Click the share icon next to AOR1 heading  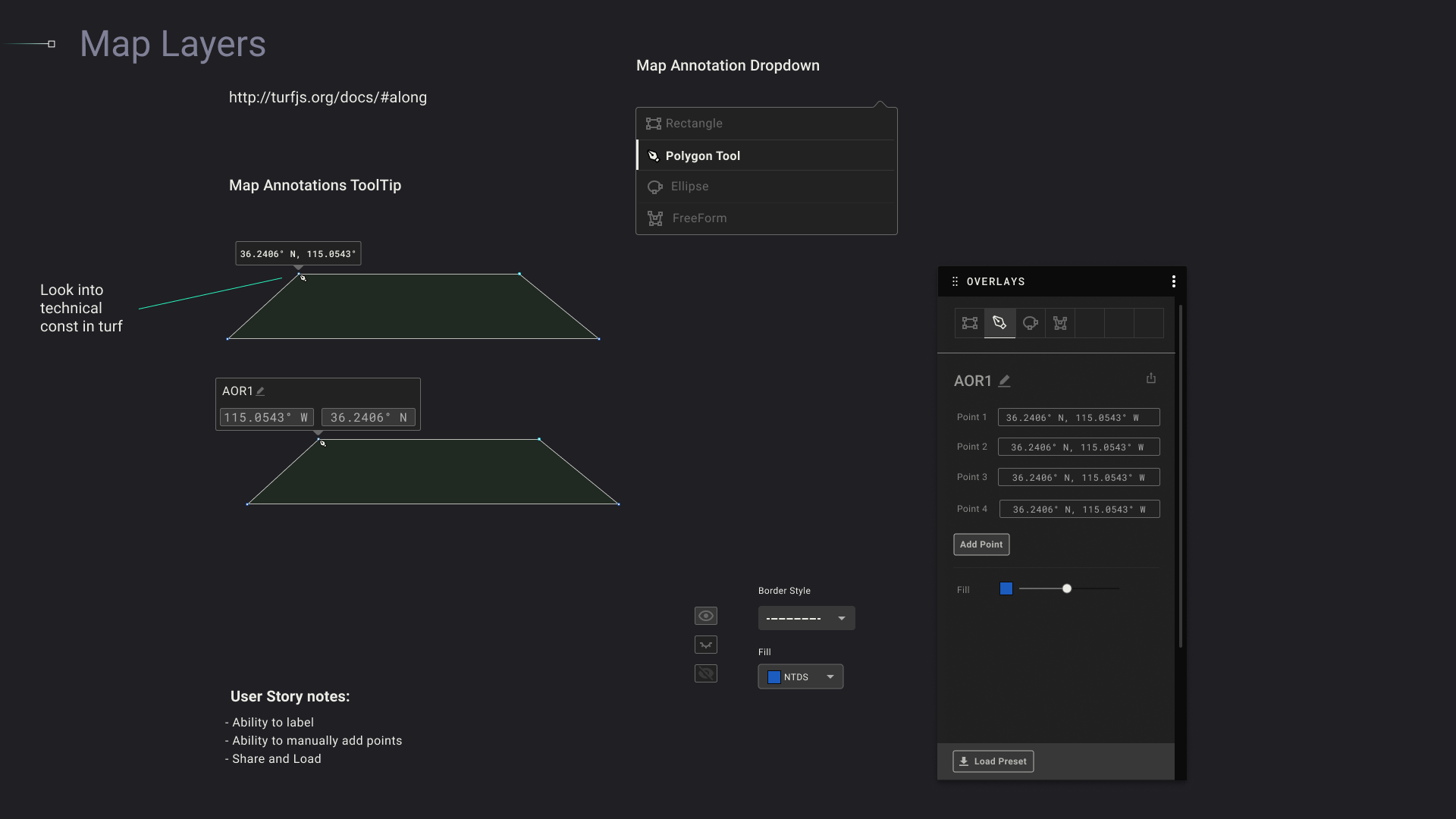1151,378
